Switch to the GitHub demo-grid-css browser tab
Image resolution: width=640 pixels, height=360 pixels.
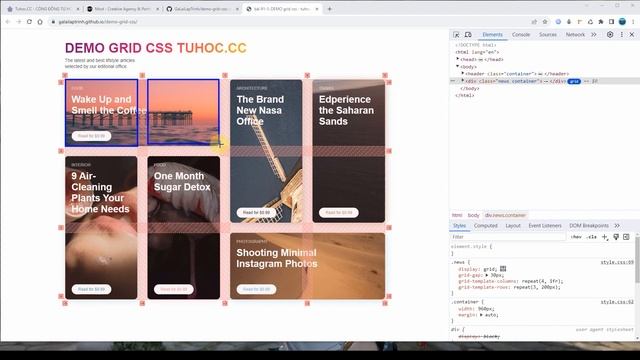202,9
